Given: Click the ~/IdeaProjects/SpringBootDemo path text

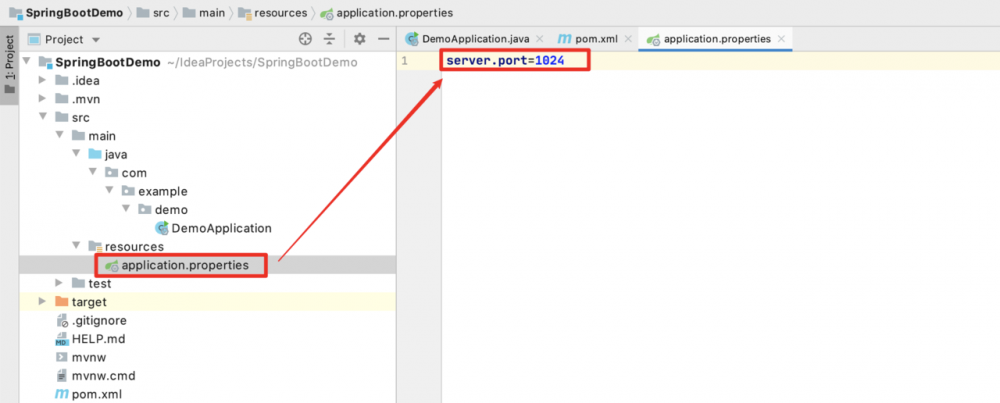Looking at the screenshot, I should pos(262,62).
